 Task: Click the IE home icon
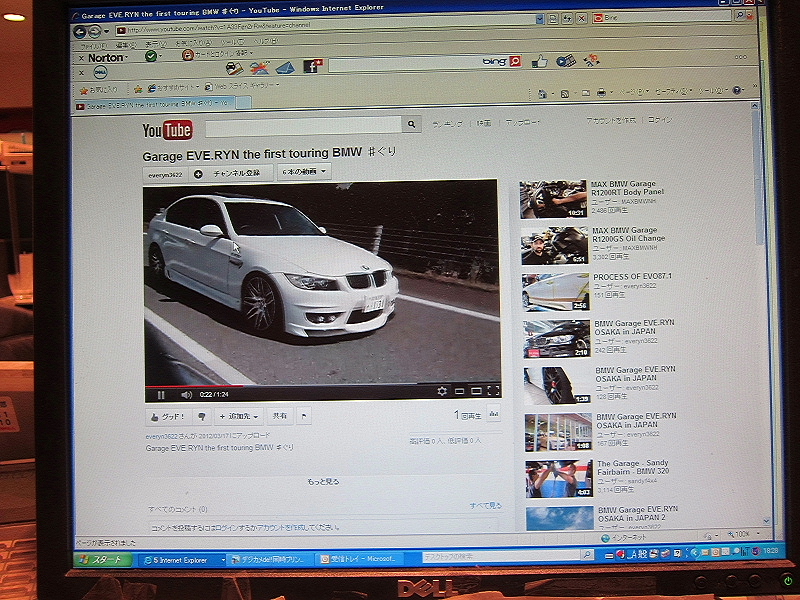(543, 94)
